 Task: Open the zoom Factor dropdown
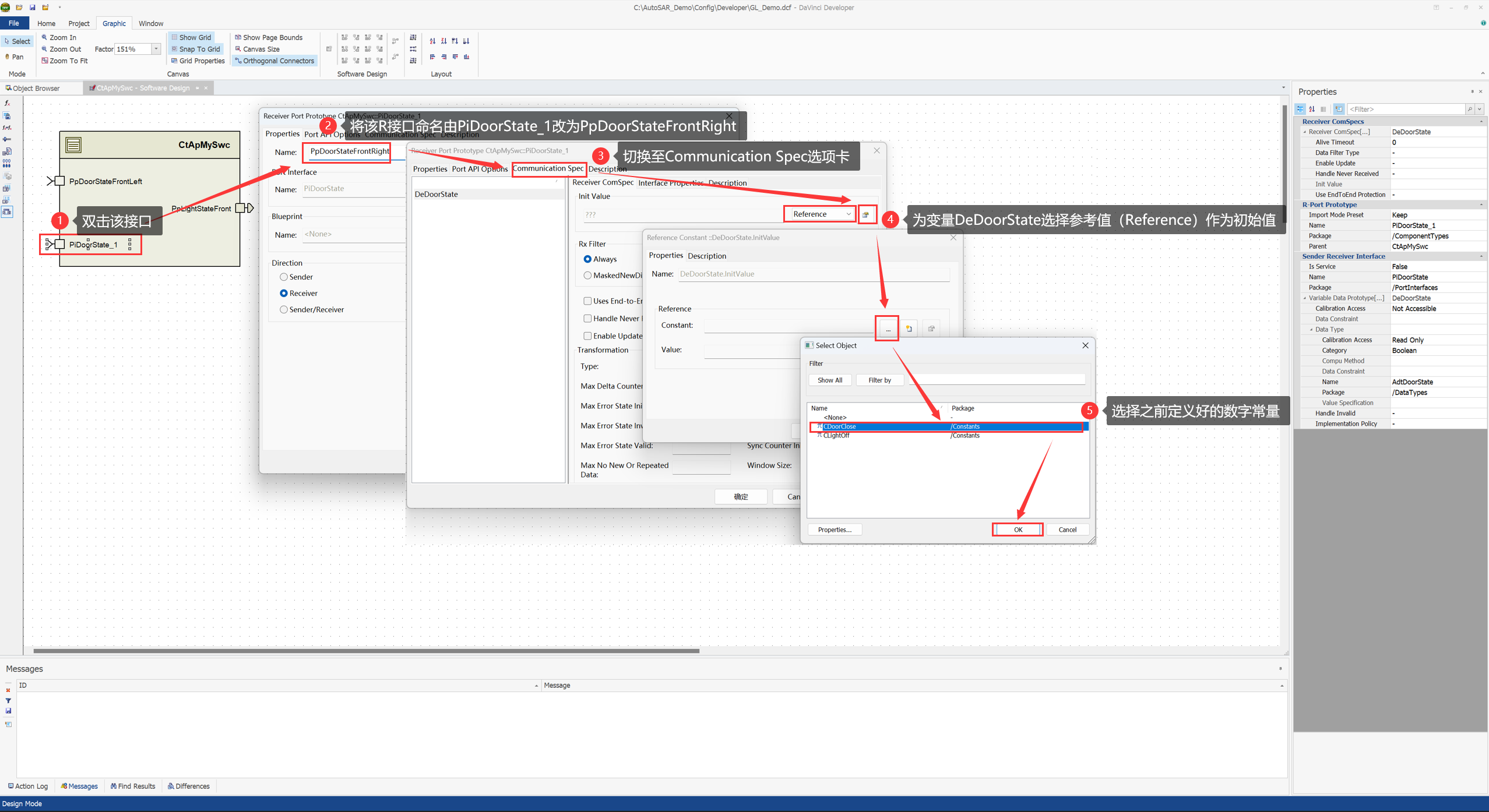[x=156, y=49]
